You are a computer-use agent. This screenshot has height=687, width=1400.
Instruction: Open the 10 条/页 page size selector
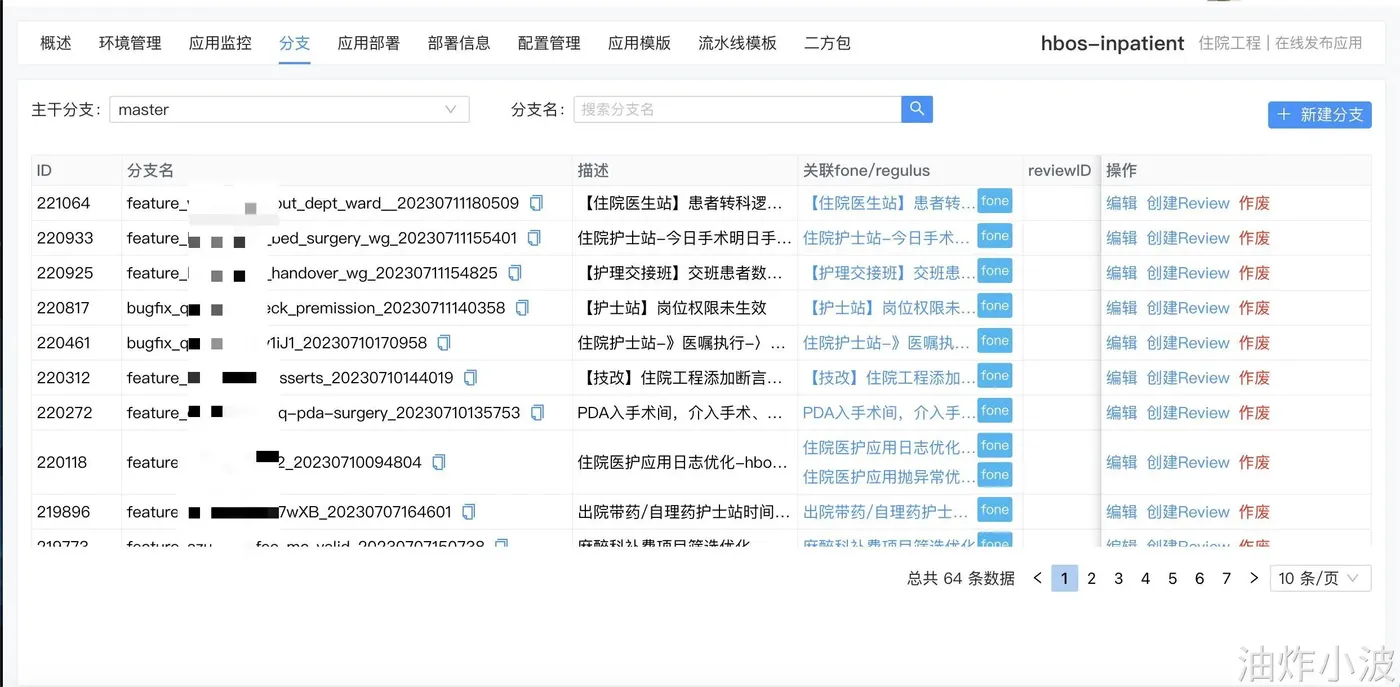(x=1320, y=578)
